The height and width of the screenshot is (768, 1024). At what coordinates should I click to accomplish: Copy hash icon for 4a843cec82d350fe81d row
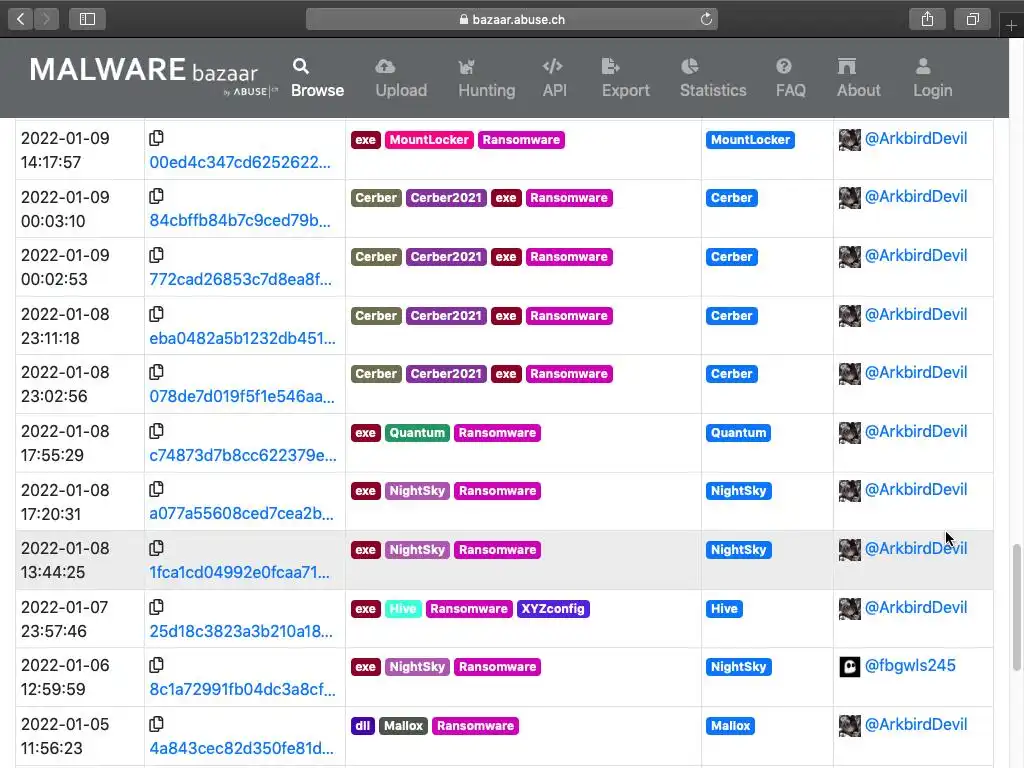pyautogui.click(x=156, y=724)
